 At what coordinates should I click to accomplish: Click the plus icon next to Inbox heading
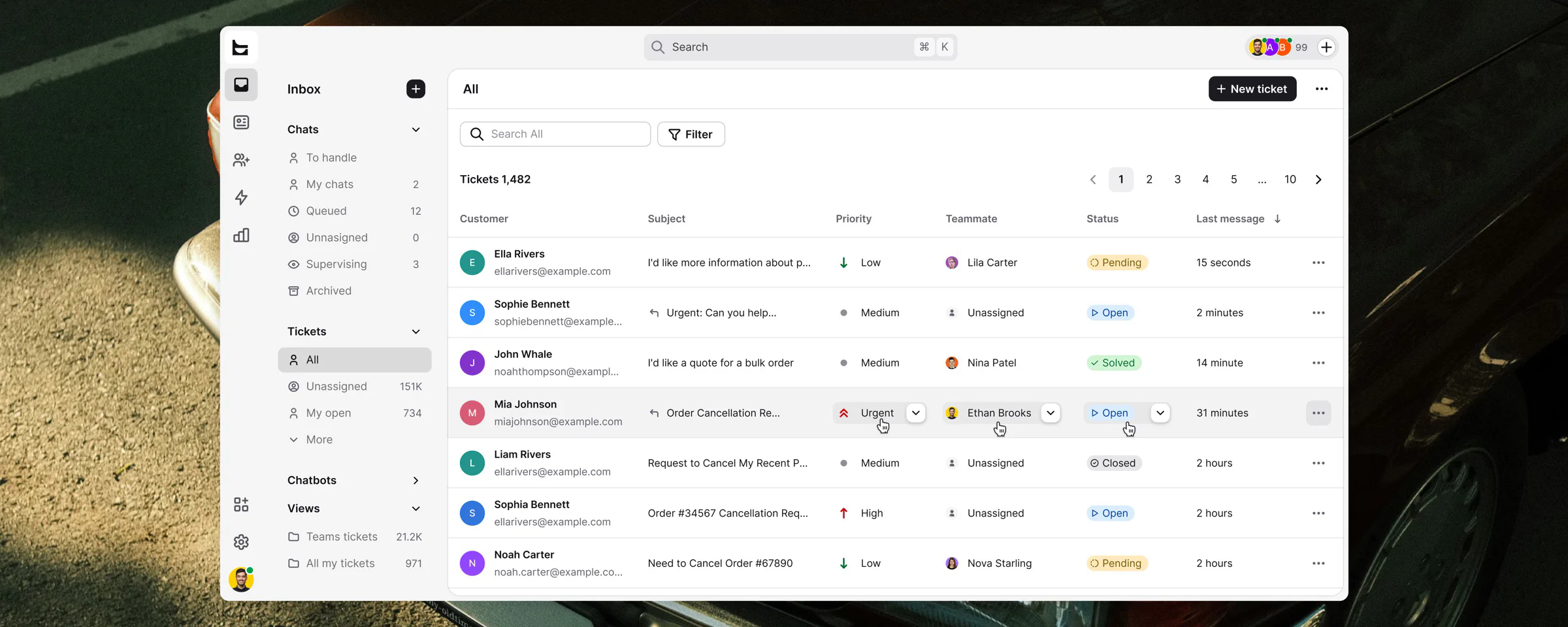[416, 89]
